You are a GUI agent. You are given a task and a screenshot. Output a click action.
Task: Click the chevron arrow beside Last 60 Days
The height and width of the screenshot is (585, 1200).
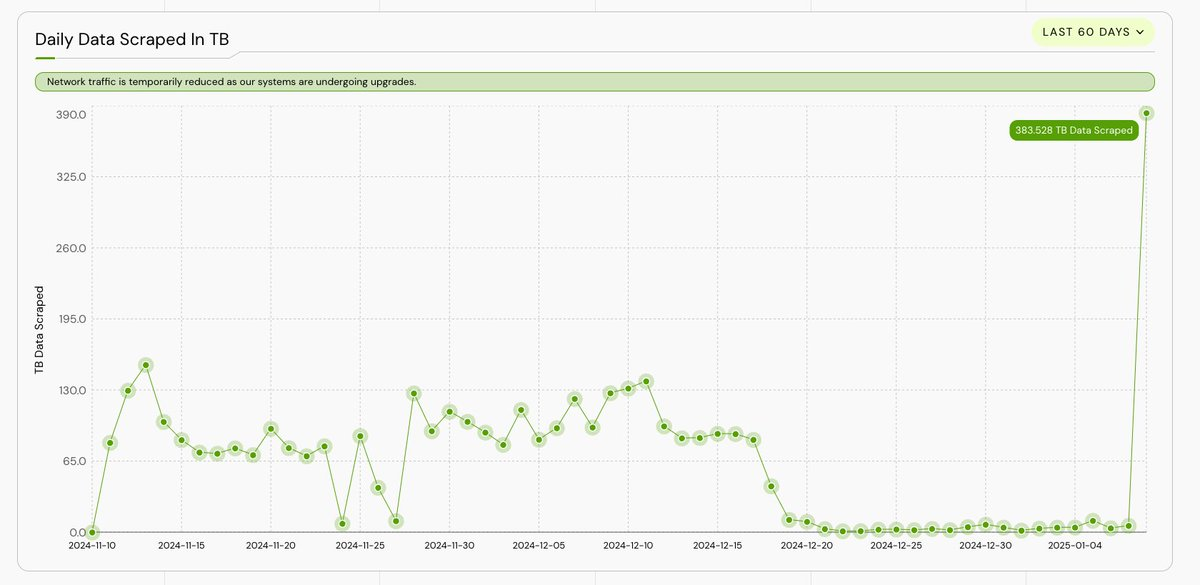point(1140,32)
